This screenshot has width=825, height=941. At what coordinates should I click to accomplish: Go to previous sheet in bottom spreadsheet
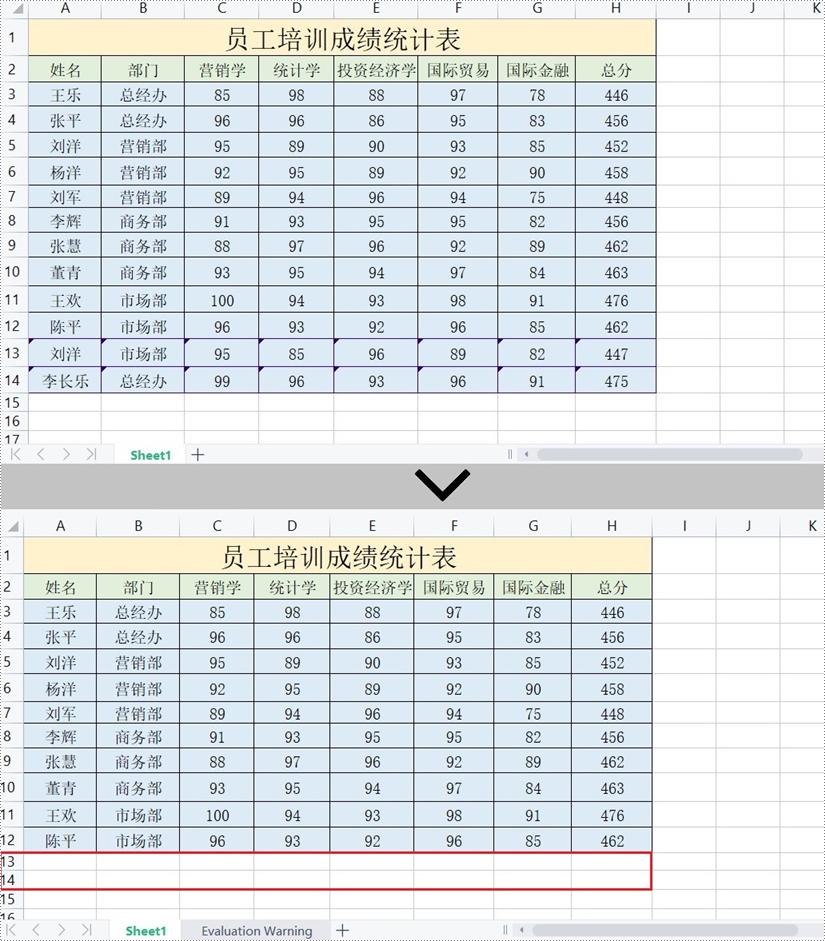tap(36, 930)
